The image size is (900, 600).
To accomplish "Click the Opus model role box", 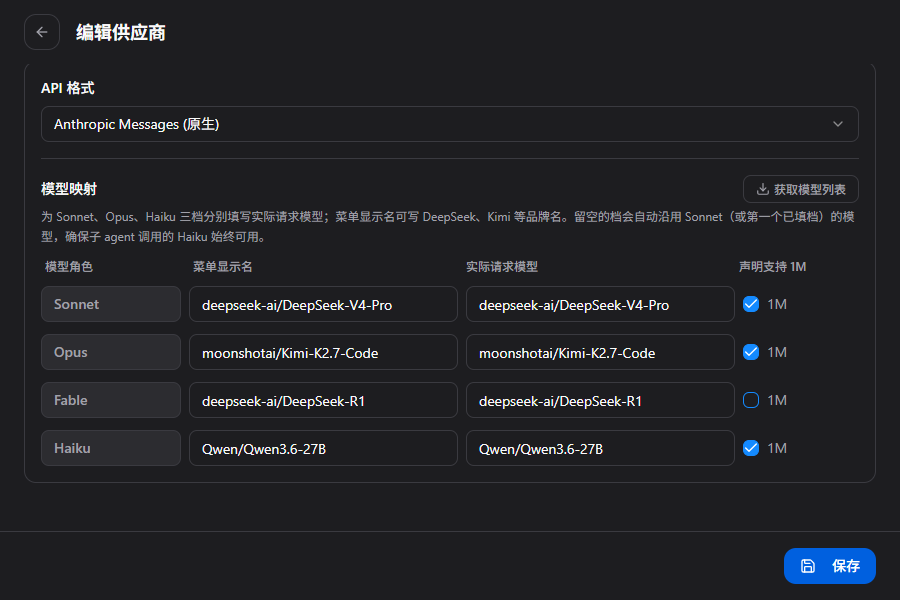I will click(111, 352).
